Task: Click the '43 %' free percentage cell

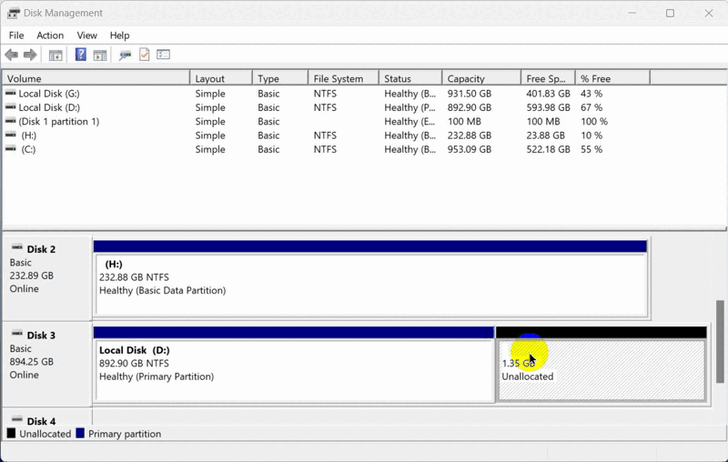Action: (x=591, y=93)
